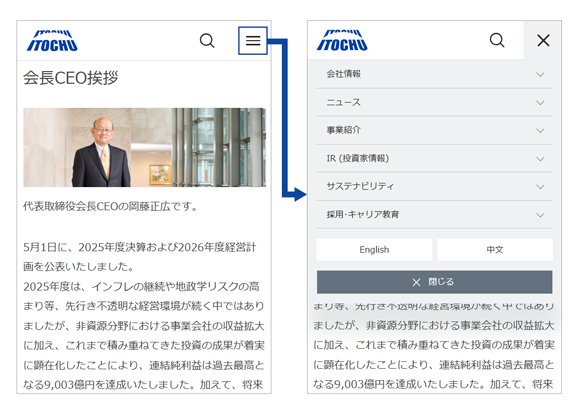This screenshot has width=580, height=412.
Task: Open the サステナビリティ menu item
Action: (x=434, y=186)
